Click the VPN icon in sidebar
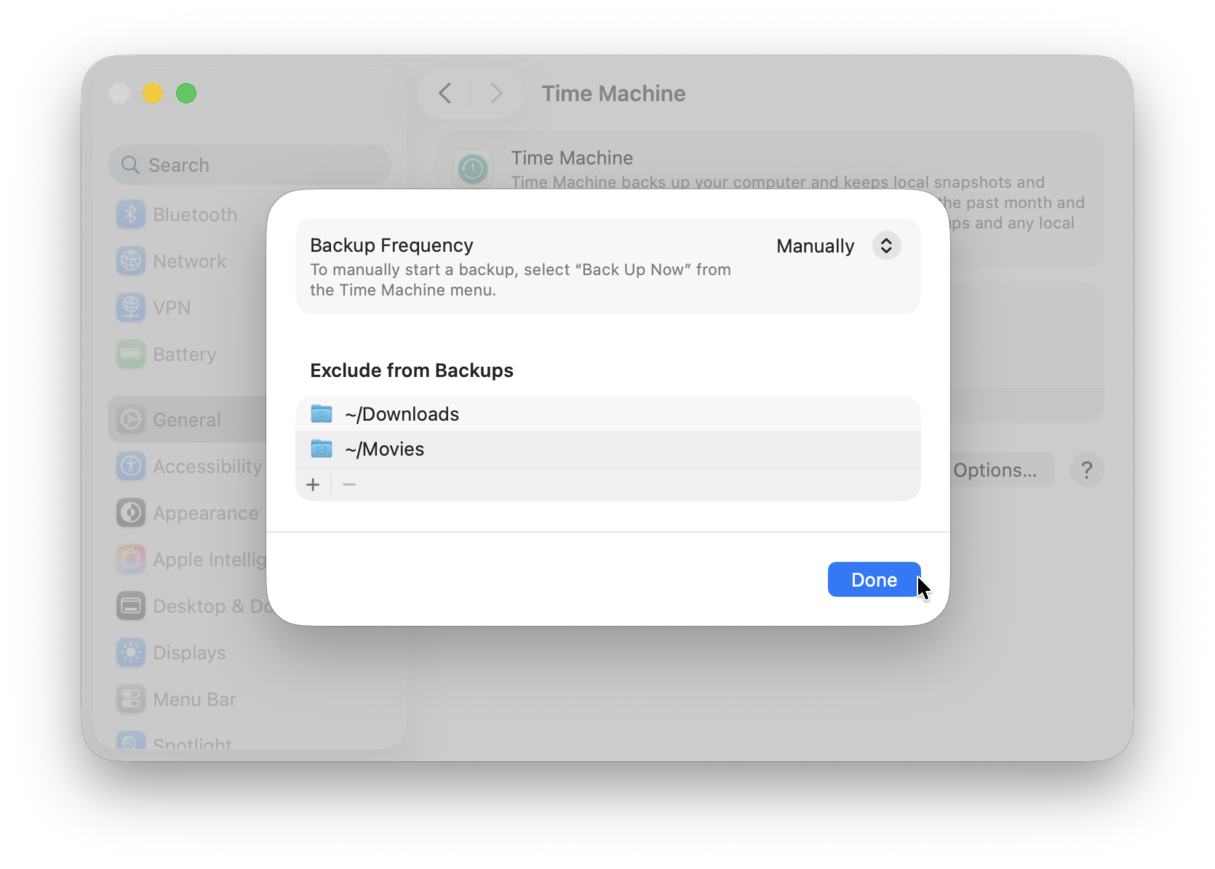The width and height of the screenshot is (1215, 869). [x=131, y=308]
